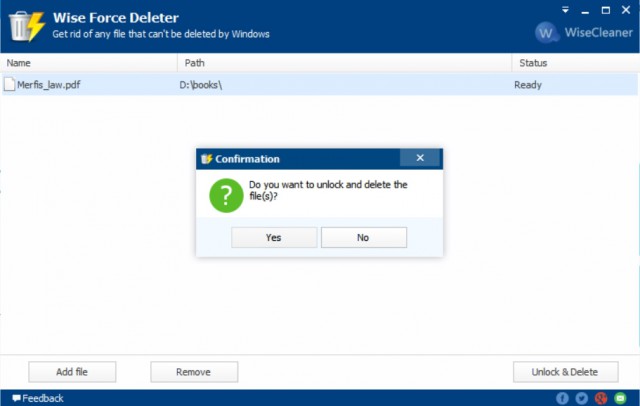This screenshot has width=640, height=406.
Task: Maximize the Wise Force Deleter window
Action: coord(606,10)
